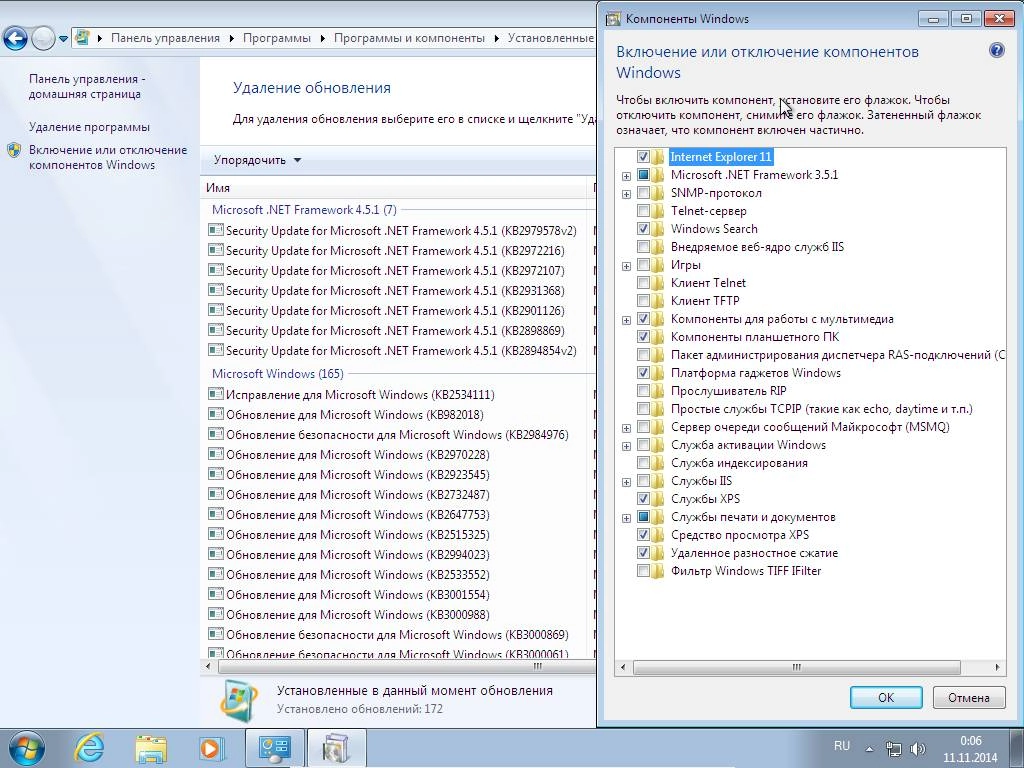Select Security Update KB2931368 entry

pyautogui.click(x=394, y=291)
